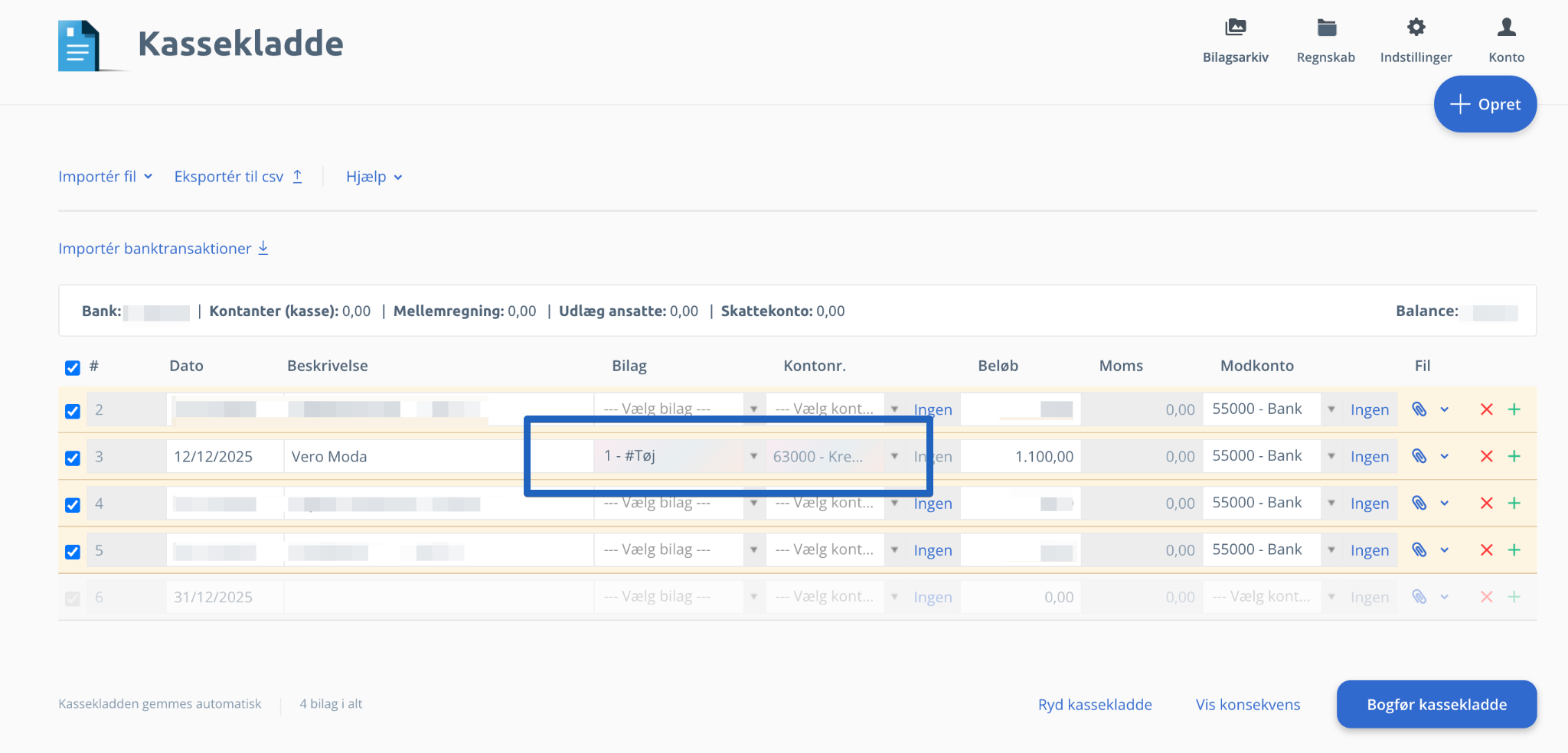Toggle the select-all checkbox in header
The image size is (1568, 753).
(x=73, y=367)
